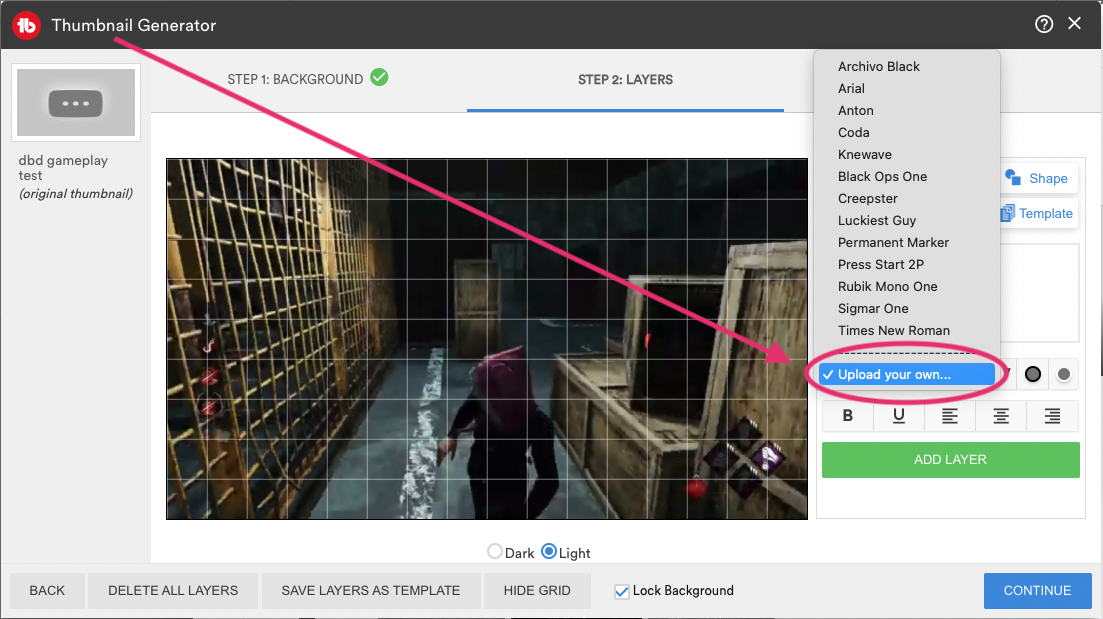The width and height of the screenshot is (1103, 619).
Task: Toggle underline text formatting
Action: coord(898,416)
